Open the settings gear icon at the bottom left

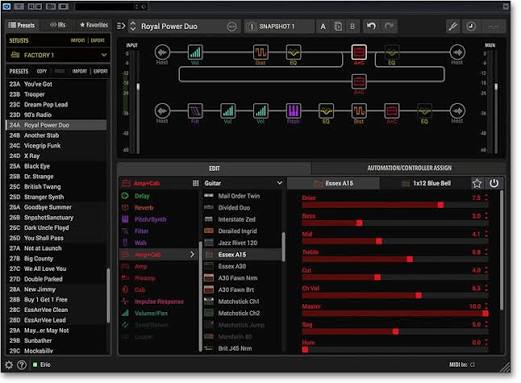pyautogui.click(x=9, y=365)
